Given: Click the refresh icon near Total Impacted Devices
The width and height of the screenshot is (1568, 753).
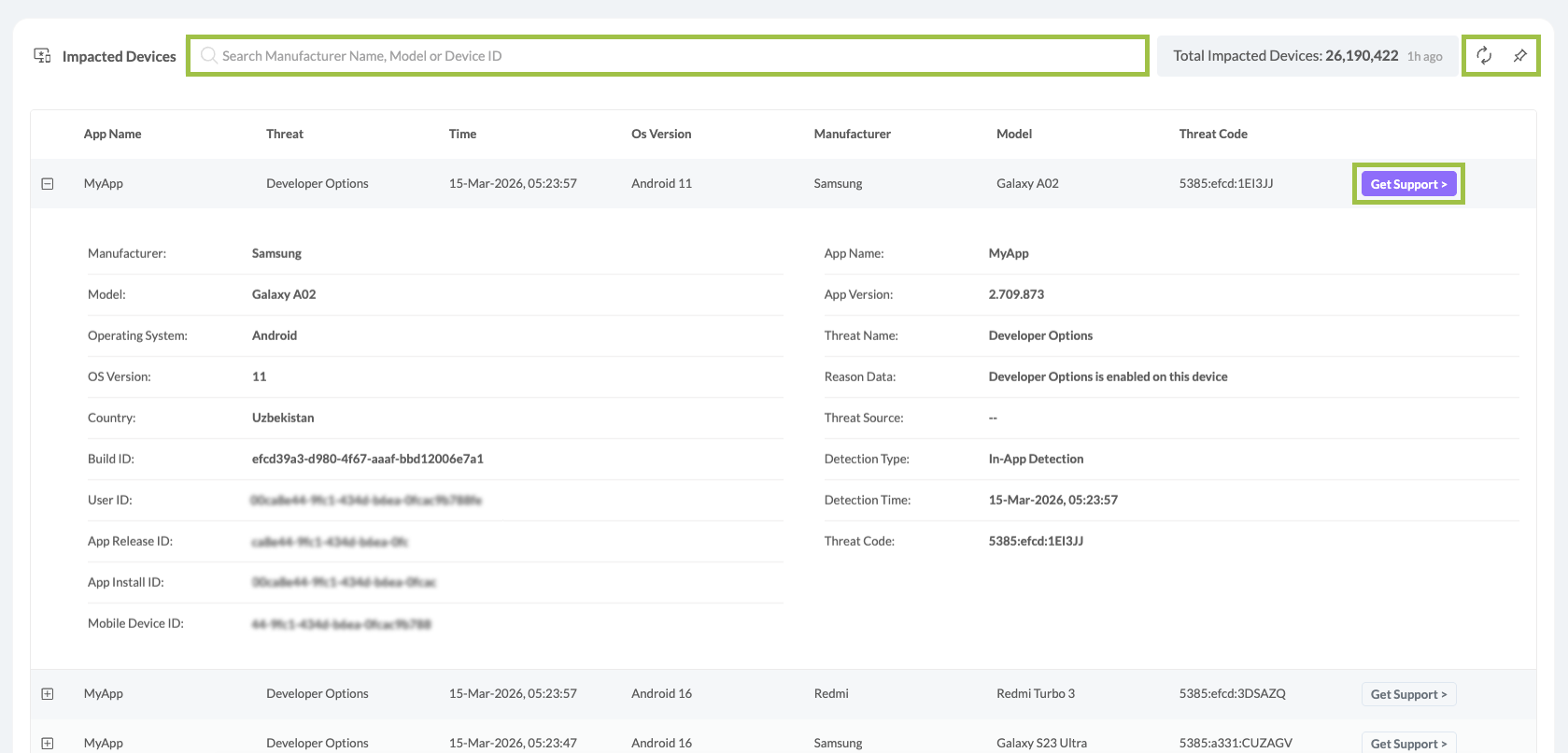Looking at the screenshot, I should point(1483,56).
